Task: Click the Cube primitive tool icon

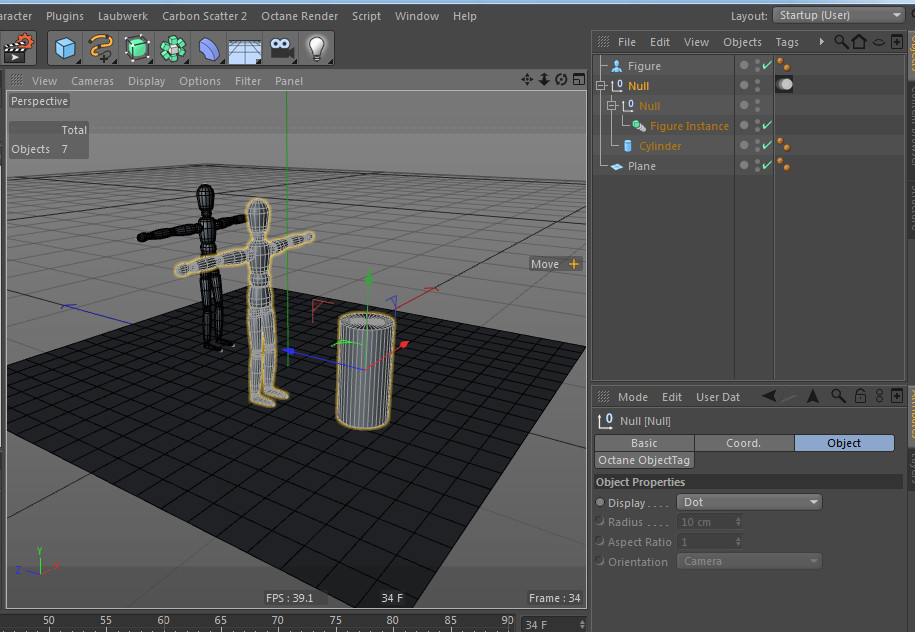Action: [x=67, y=47]
